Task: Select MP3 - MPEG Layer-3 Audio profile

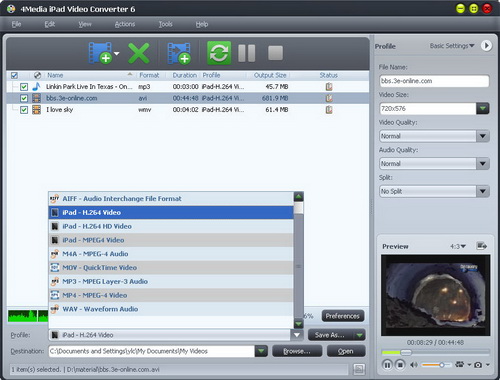Action: click(x=171, y=282)
